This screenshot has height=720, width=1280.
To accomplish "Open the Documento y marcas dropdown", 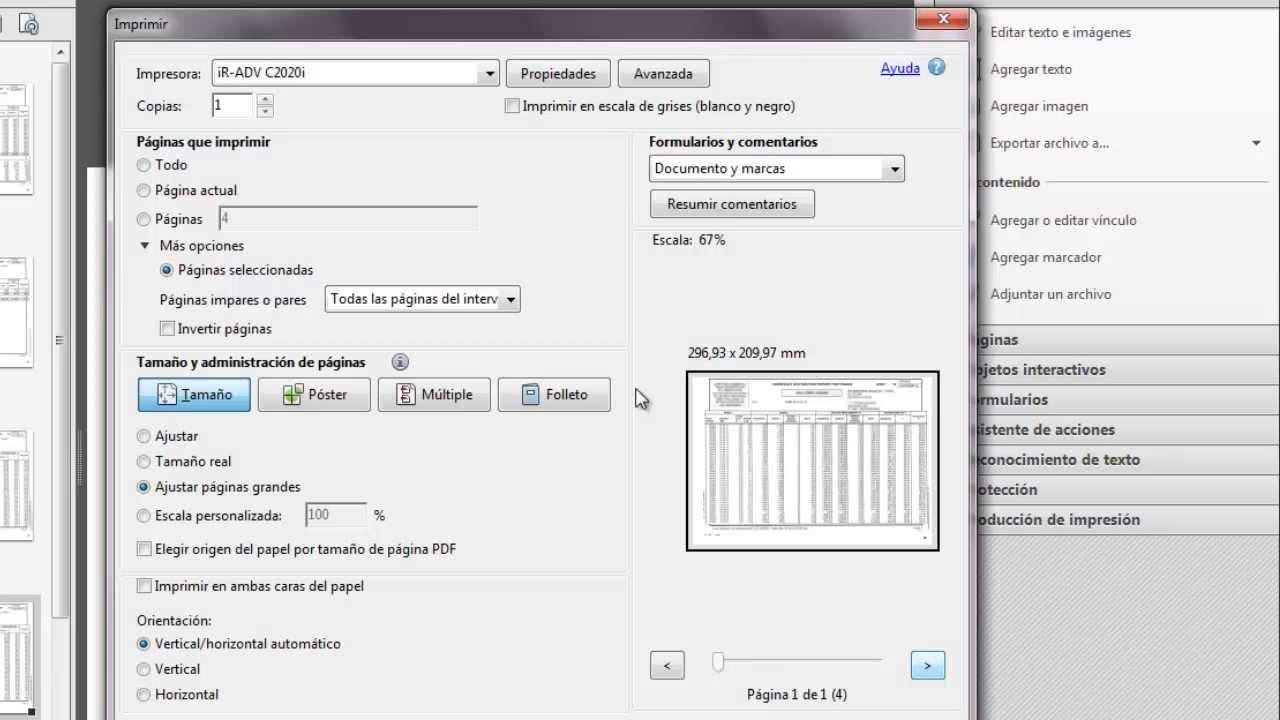I will 894,168.
